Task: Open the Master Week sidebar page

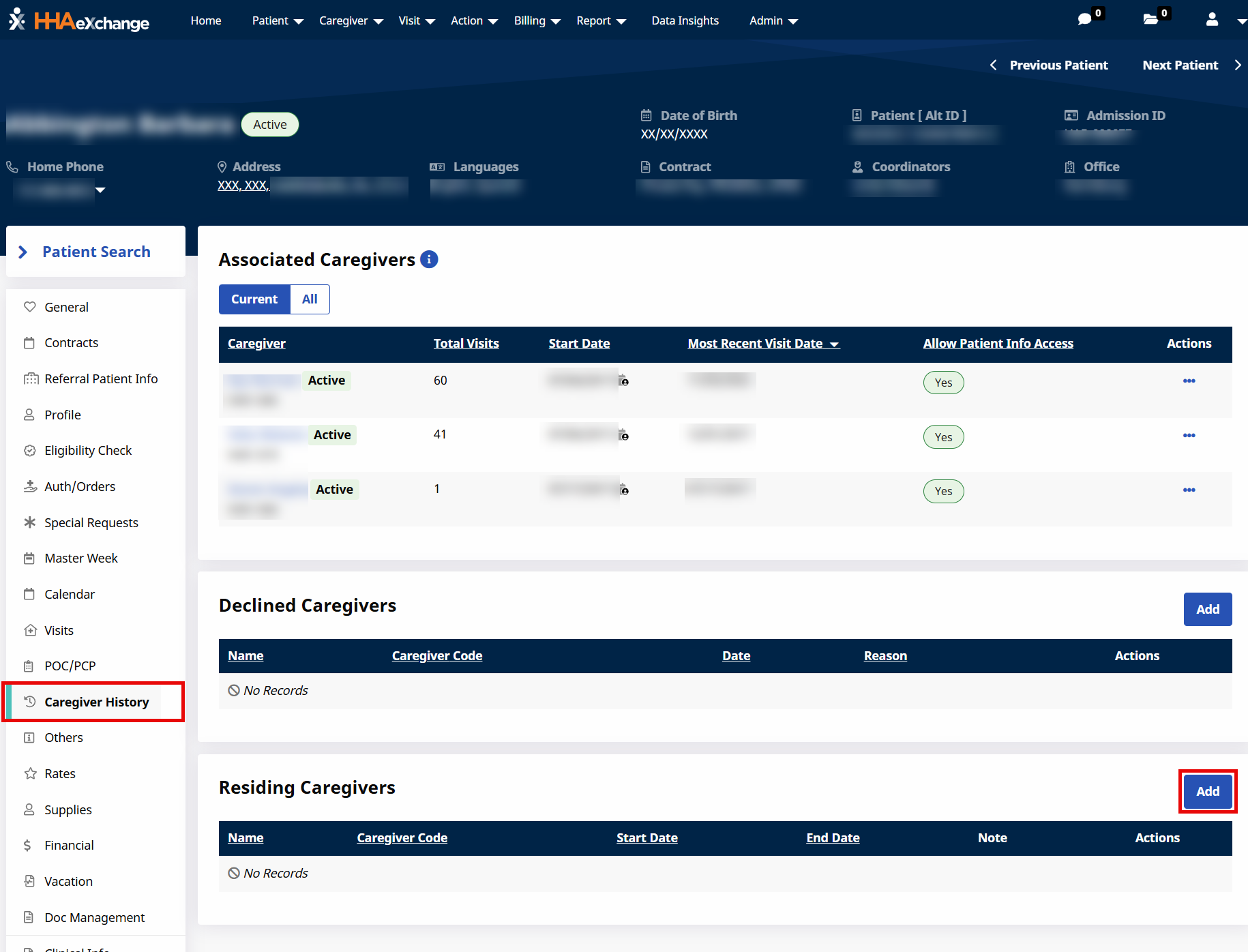Action: click(x=81, y=559)
